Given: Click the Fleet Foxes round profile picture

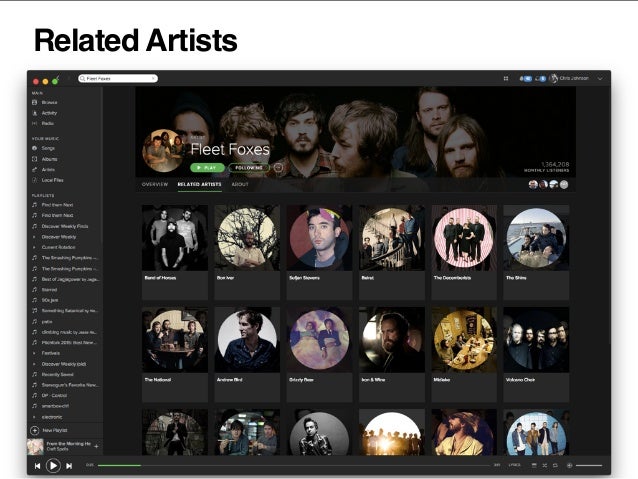Looking at the screenshot, I should click(x=164, y=151).
